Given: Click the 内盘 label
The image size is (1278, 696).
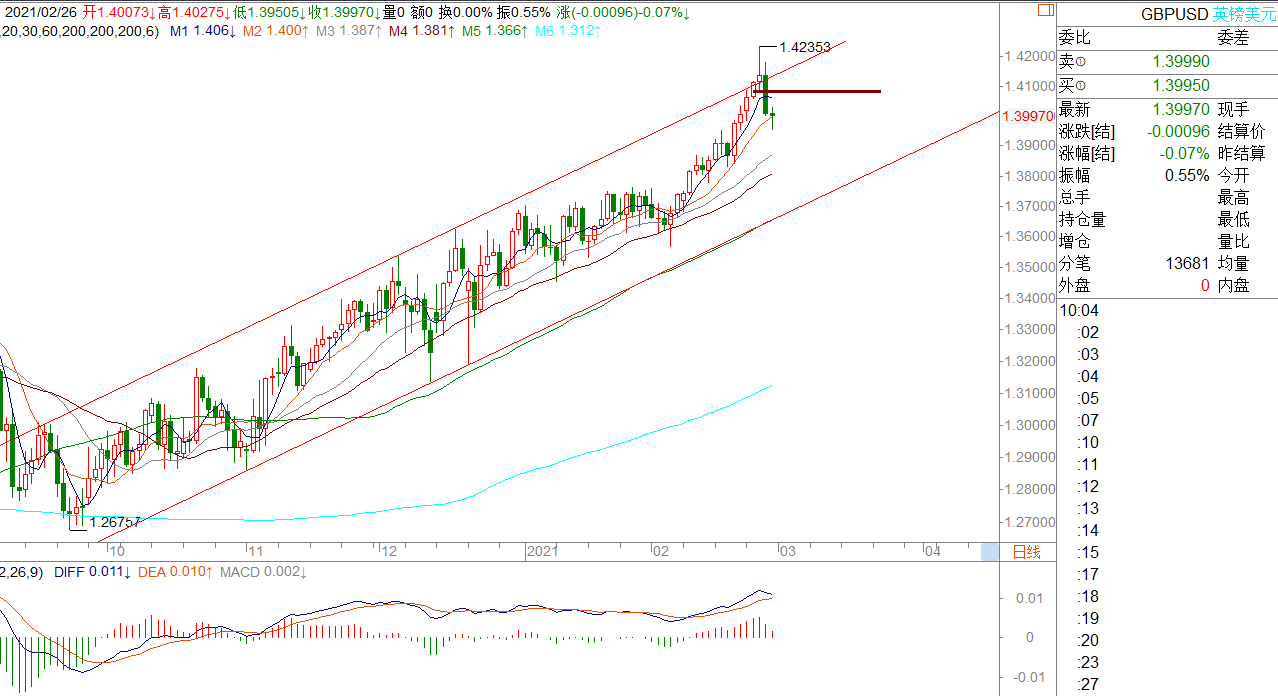Looking at the screenshot, I should (1233, 285).
